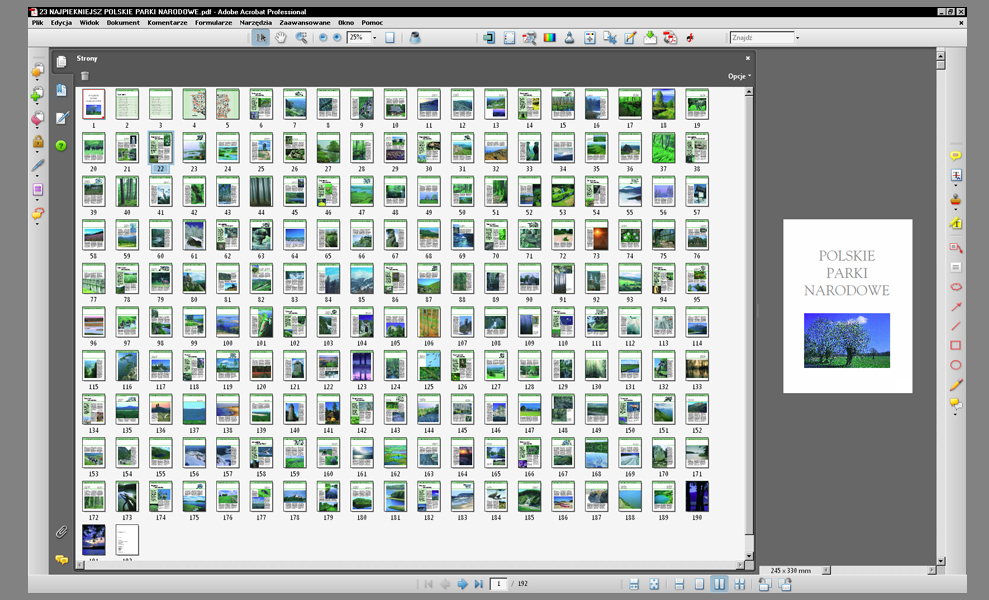The width and height of the screenshot is (989, 600).
Task: Click the Export pink arrow icon
Action: (x=37, y=118)
